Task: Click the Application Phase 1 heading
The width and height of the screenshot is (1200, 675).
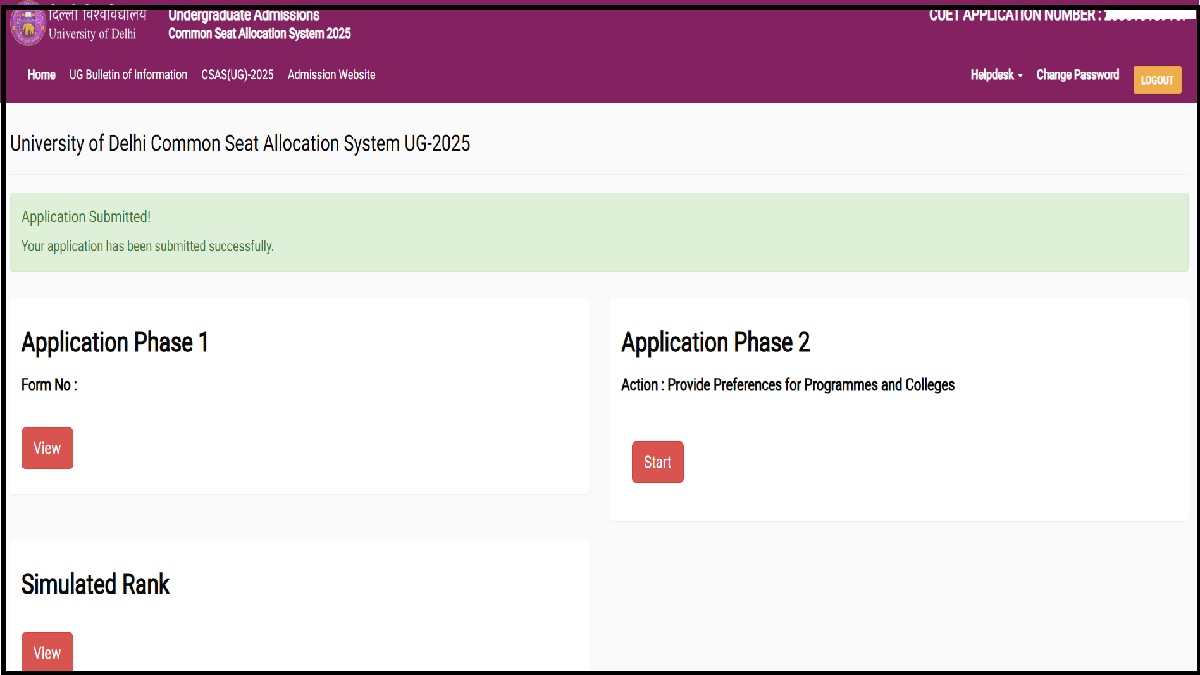Action: (x=115, y=343)
